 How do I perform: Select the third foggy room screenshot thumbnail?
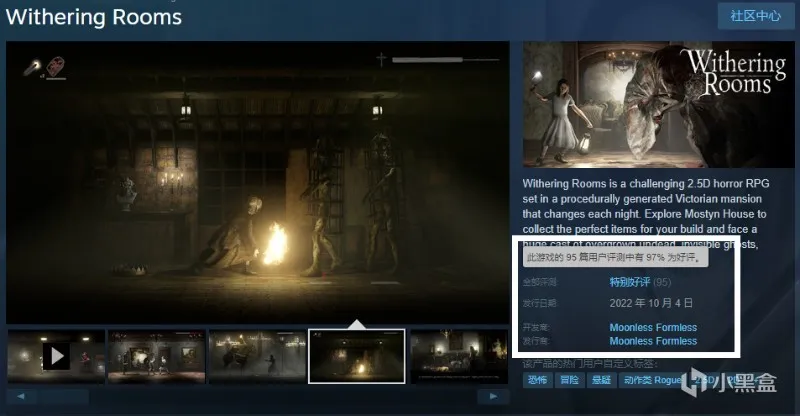[257, 356]
